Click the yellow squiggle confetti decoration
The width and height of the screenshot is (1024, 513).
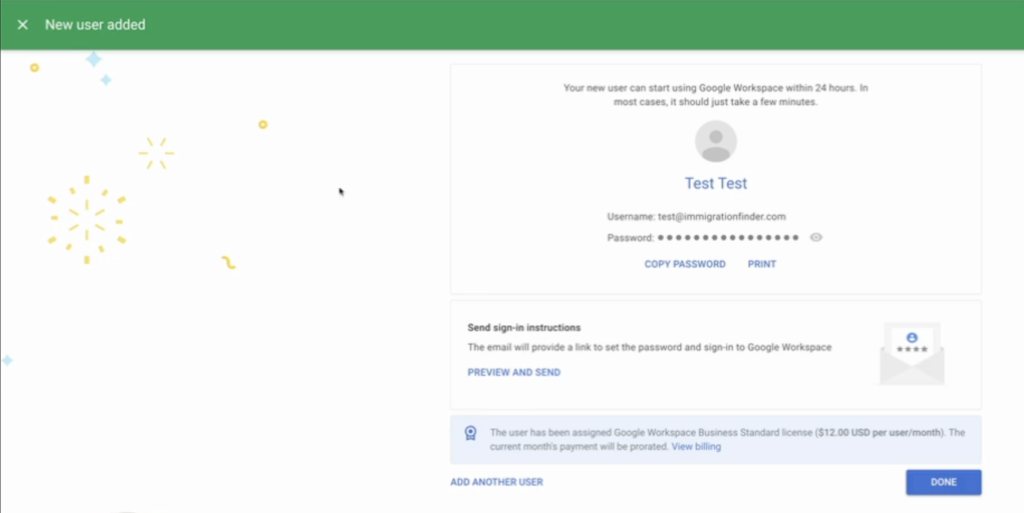tap(228, 262)
